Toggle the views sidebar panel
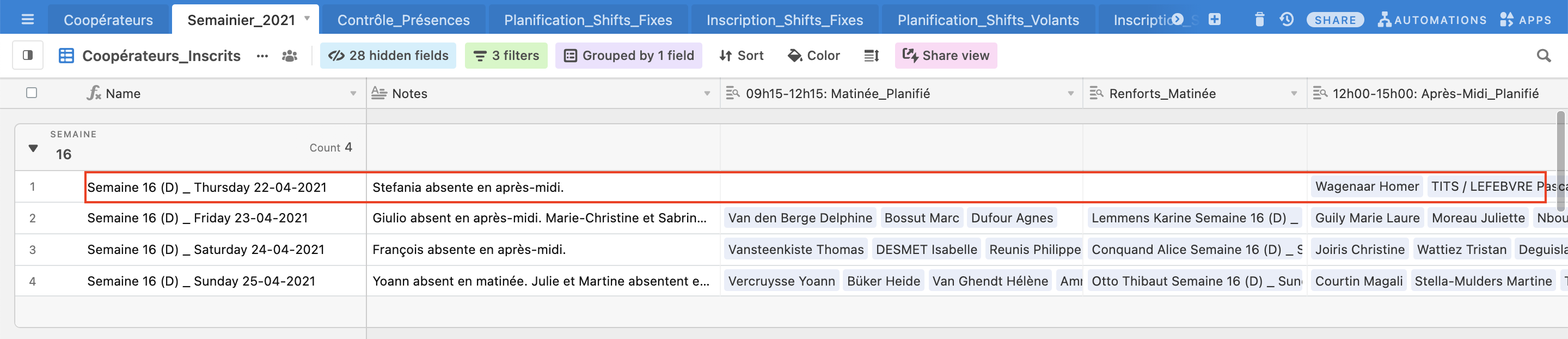1568x339 pixels. (27, 56)
